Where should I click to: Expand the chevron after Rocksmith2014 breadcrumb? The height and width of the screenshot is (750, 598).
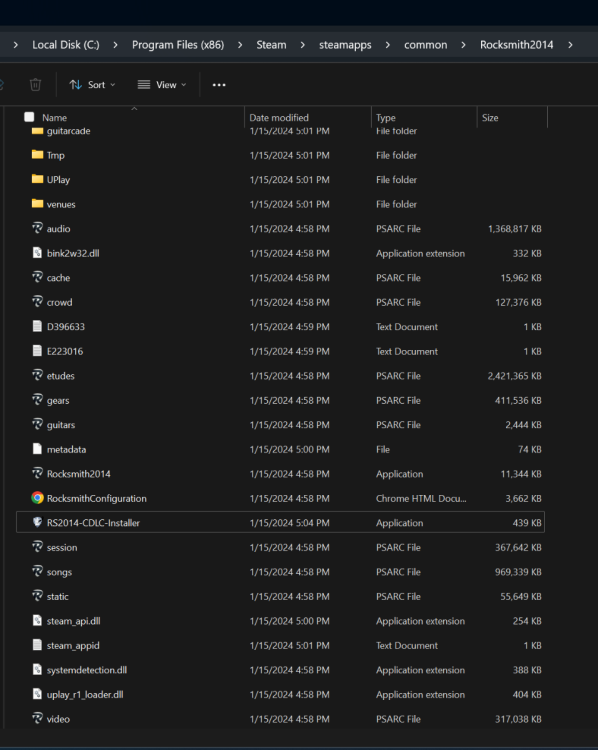click(570, 45)
